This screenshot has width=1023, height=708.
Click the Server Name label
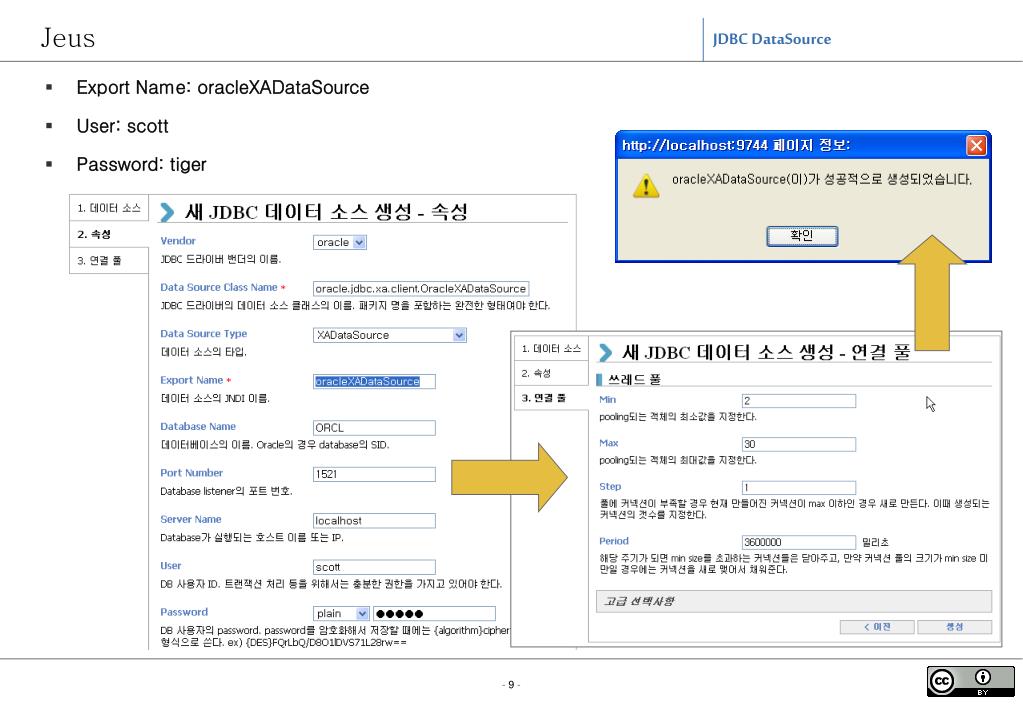[x=191, y=519]
